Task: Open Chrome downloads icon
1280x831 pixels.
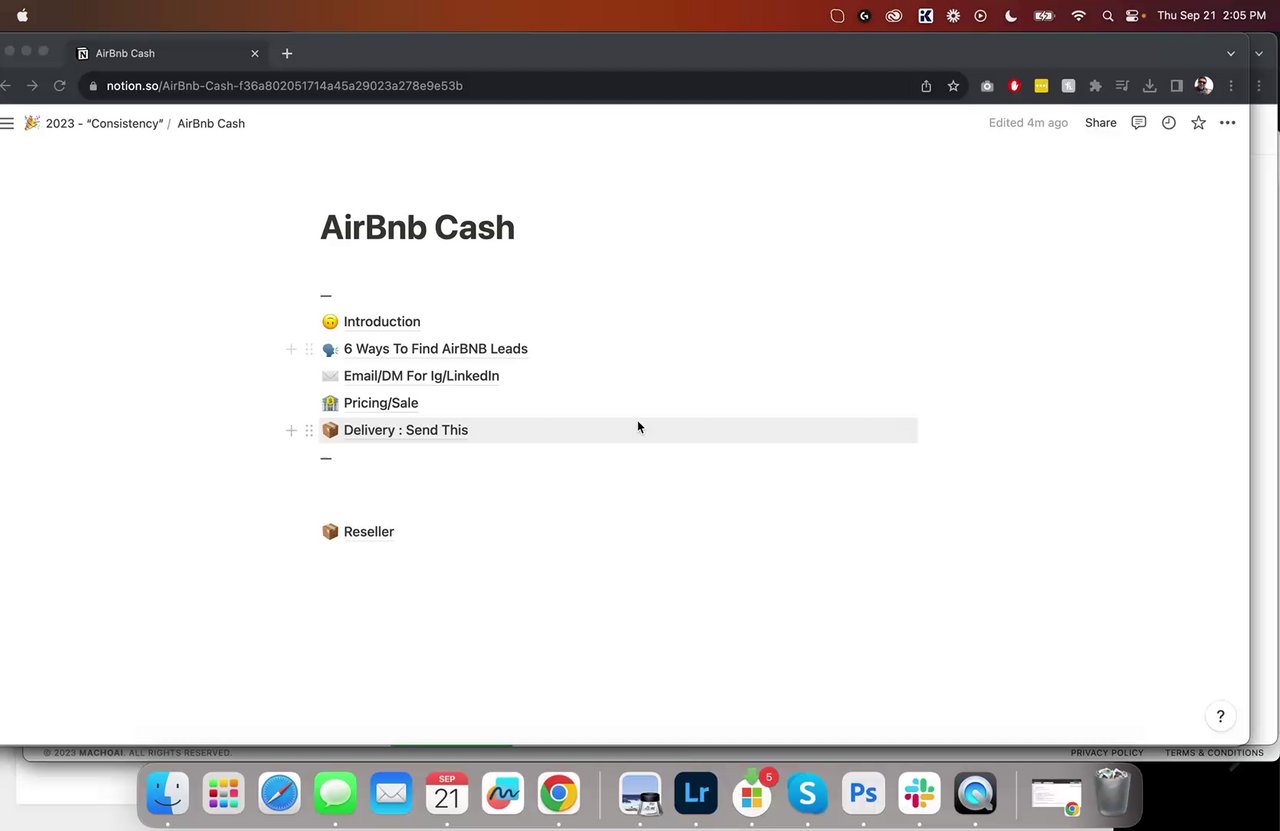Action: (x=1149, y=86)
